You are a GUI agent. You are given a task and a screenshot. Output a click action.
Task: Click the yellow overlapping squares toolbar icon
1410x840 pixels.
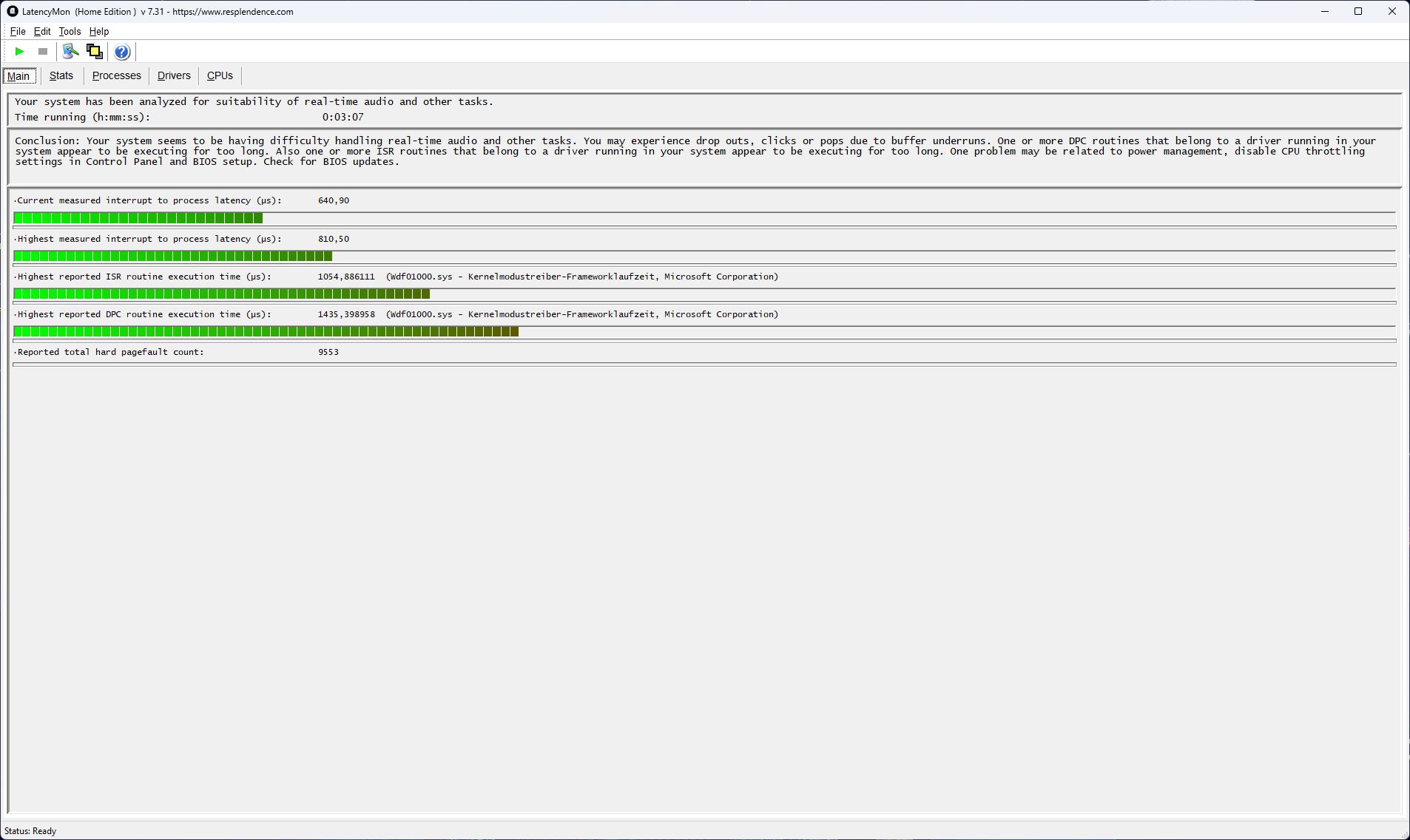[x=95, y=52]
